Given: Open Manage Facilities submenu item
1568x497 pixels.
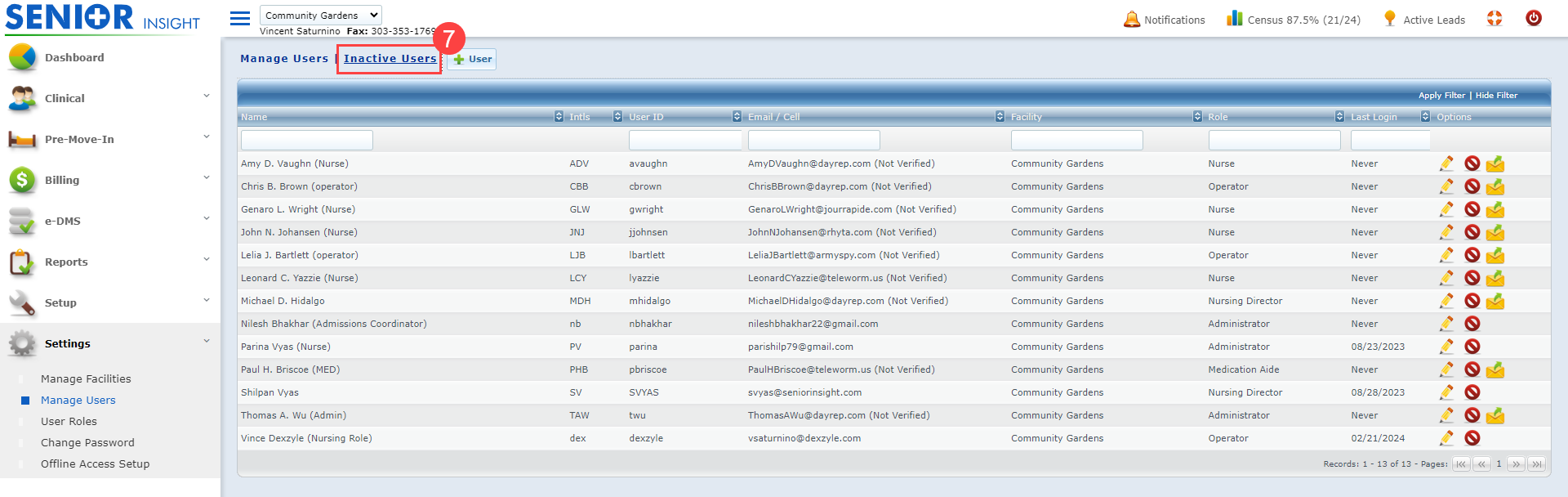Looking at the screenshot, I should tap(86, 378).
